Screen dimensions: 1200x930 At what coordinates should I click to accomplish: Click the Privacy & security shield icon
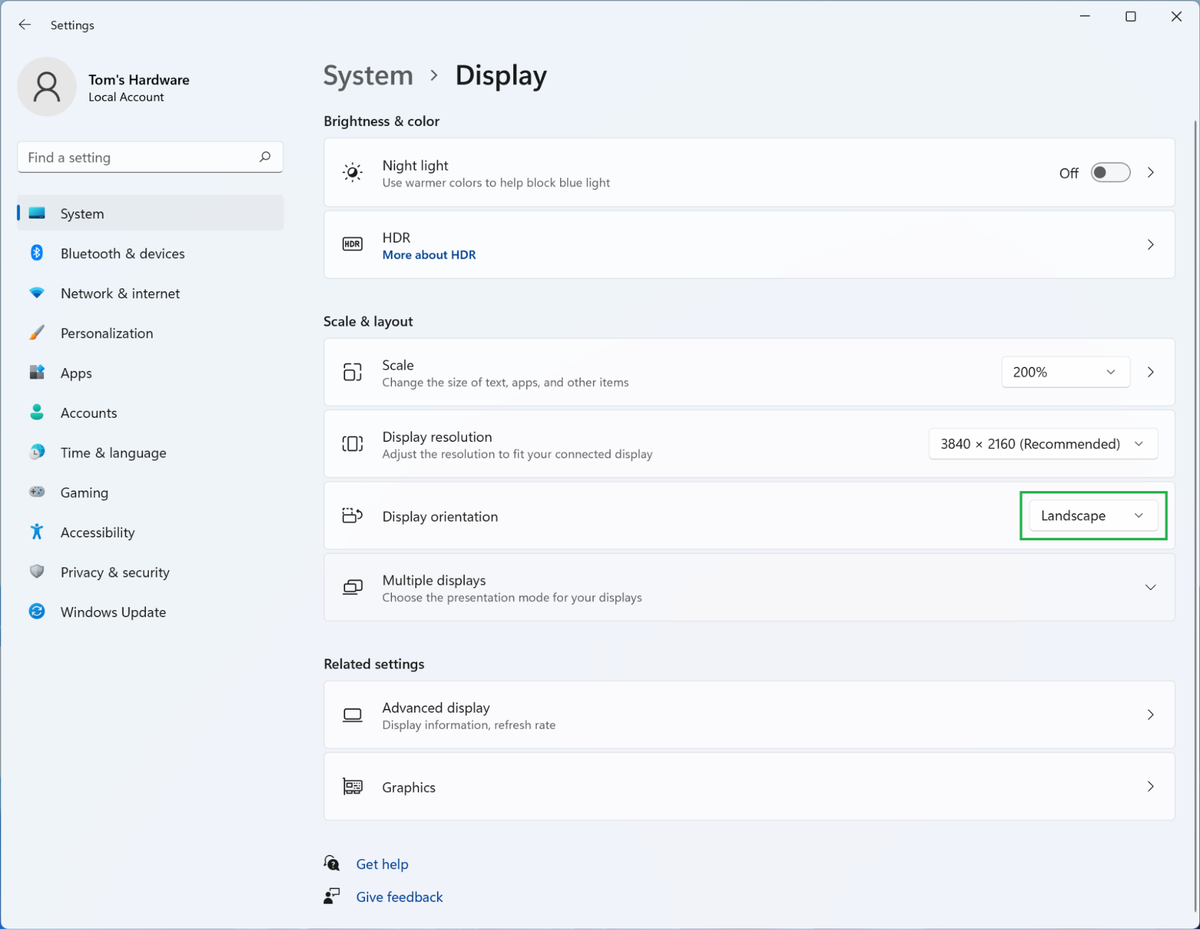(37, 572)
